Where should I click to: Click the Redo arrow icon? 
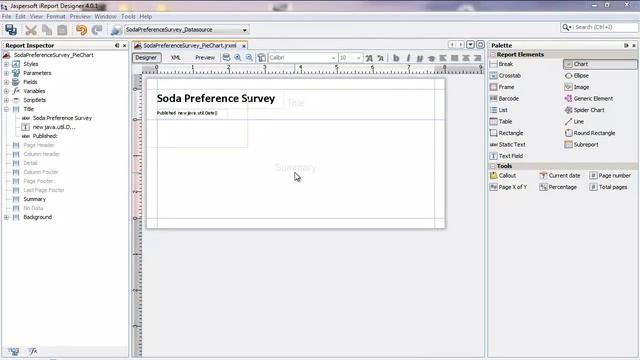click(97, 30)
